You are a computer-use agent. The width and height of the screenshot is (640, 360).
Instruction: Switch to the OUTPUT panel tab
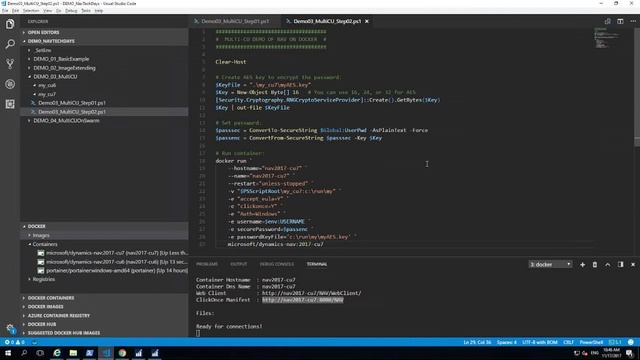[239, 264]
